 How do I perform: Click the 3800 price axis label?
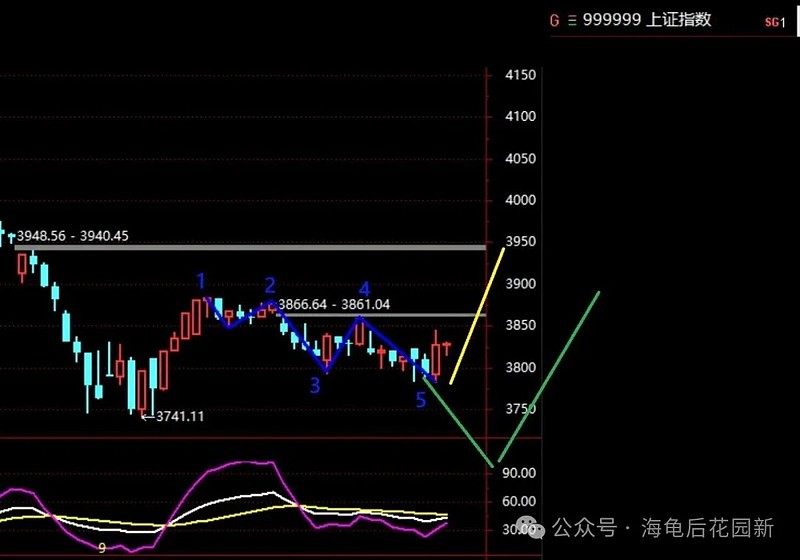click(520, 368)
